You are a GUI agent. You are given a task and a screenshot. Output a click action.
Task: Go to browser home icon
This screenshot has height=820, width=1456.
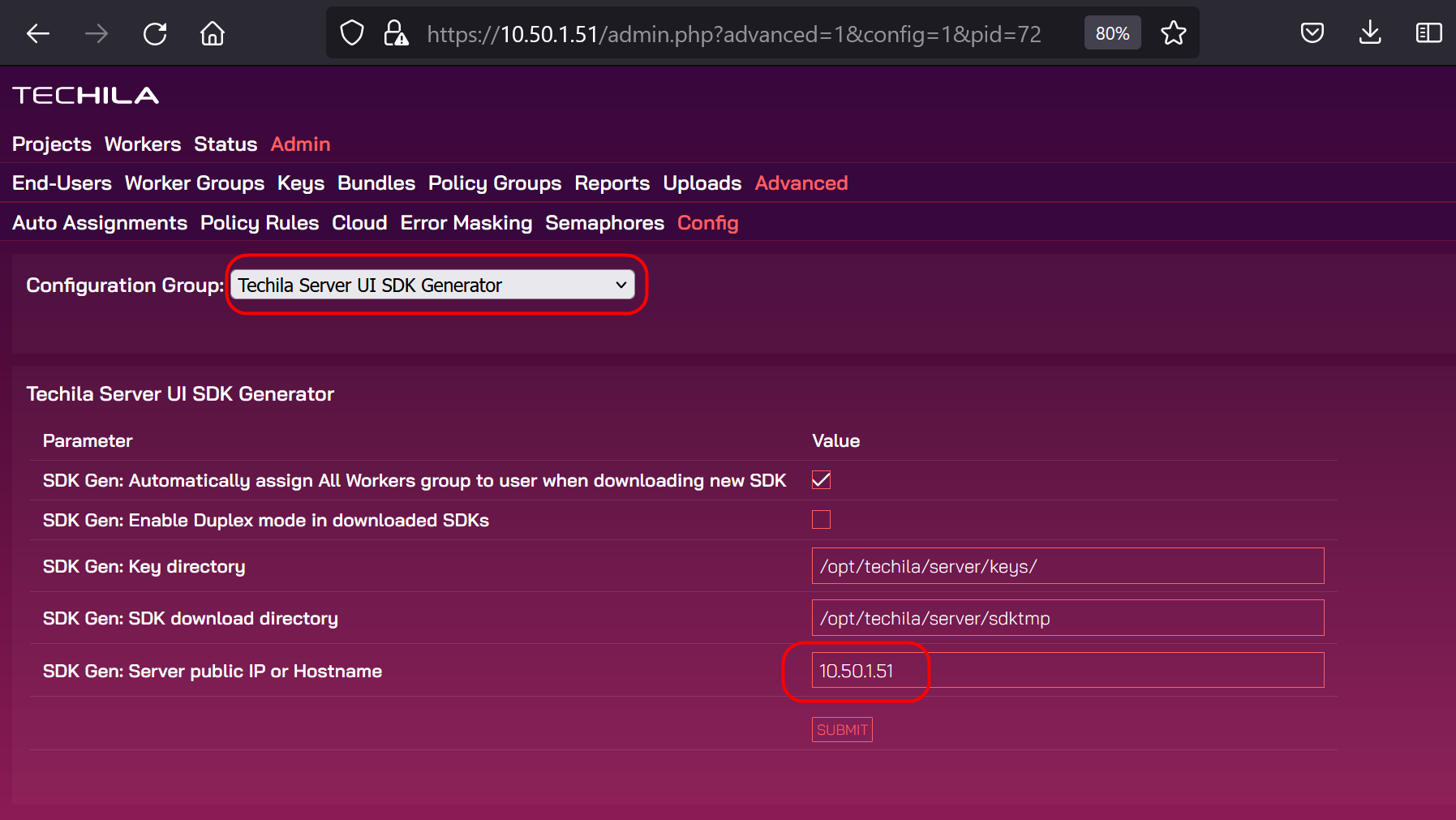pos(213,33)
